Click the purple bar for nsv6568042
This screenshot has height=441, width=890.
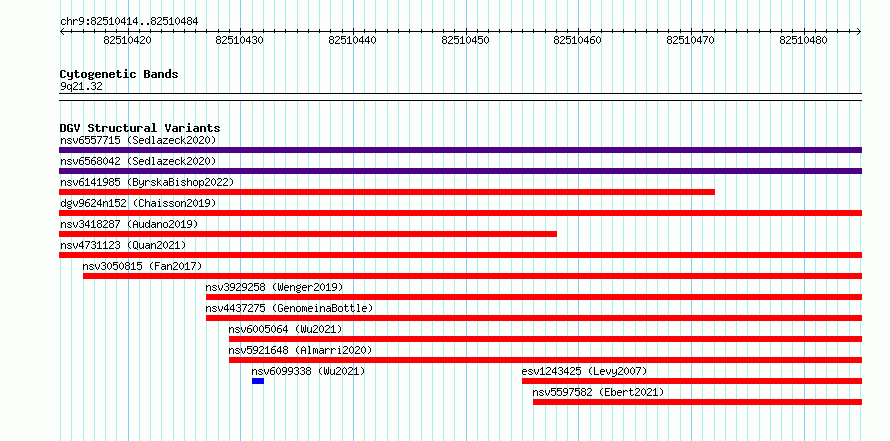[x=460, y=171]
